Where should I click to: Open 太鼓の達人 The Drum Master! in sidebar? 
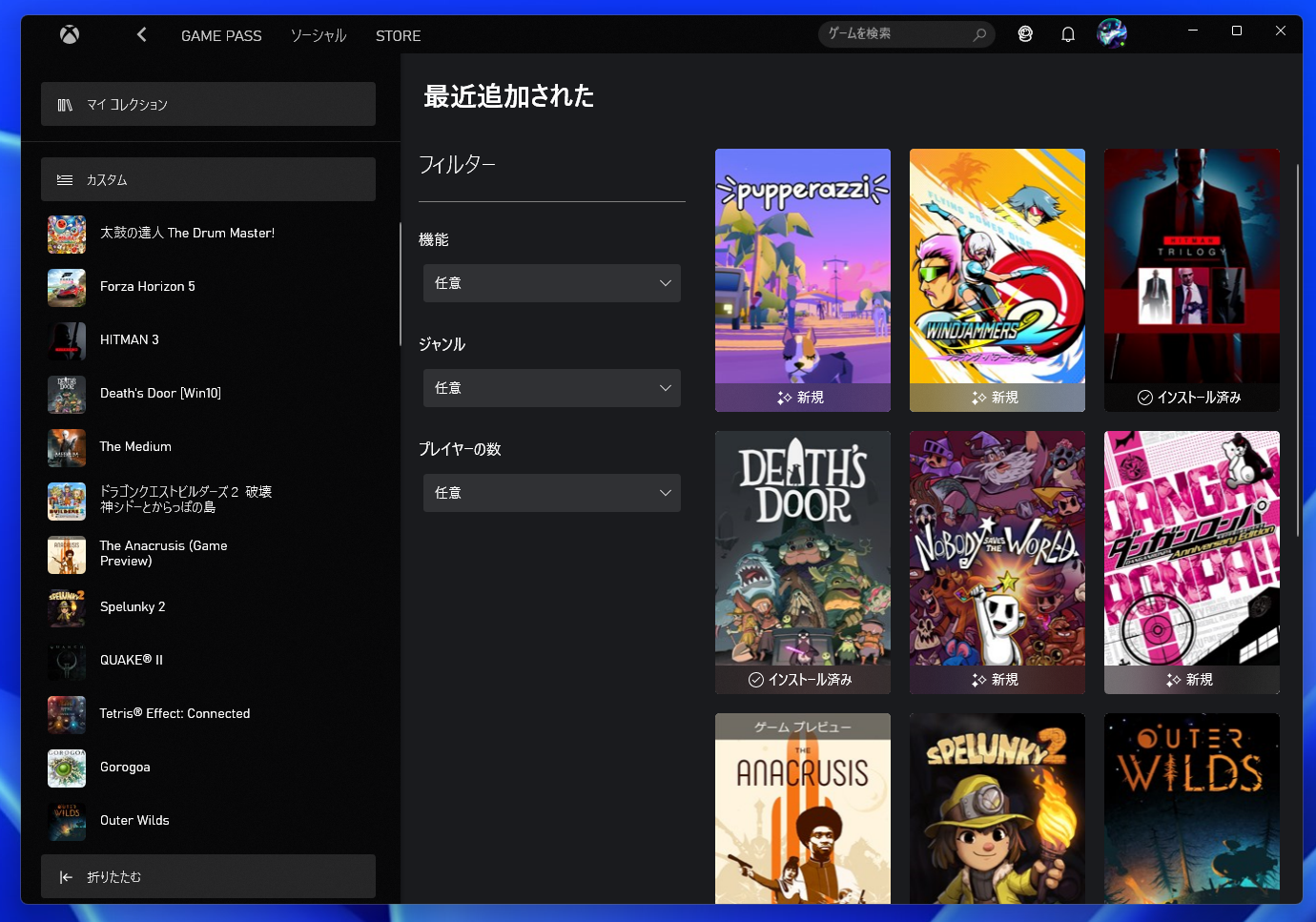click(208, 234)
